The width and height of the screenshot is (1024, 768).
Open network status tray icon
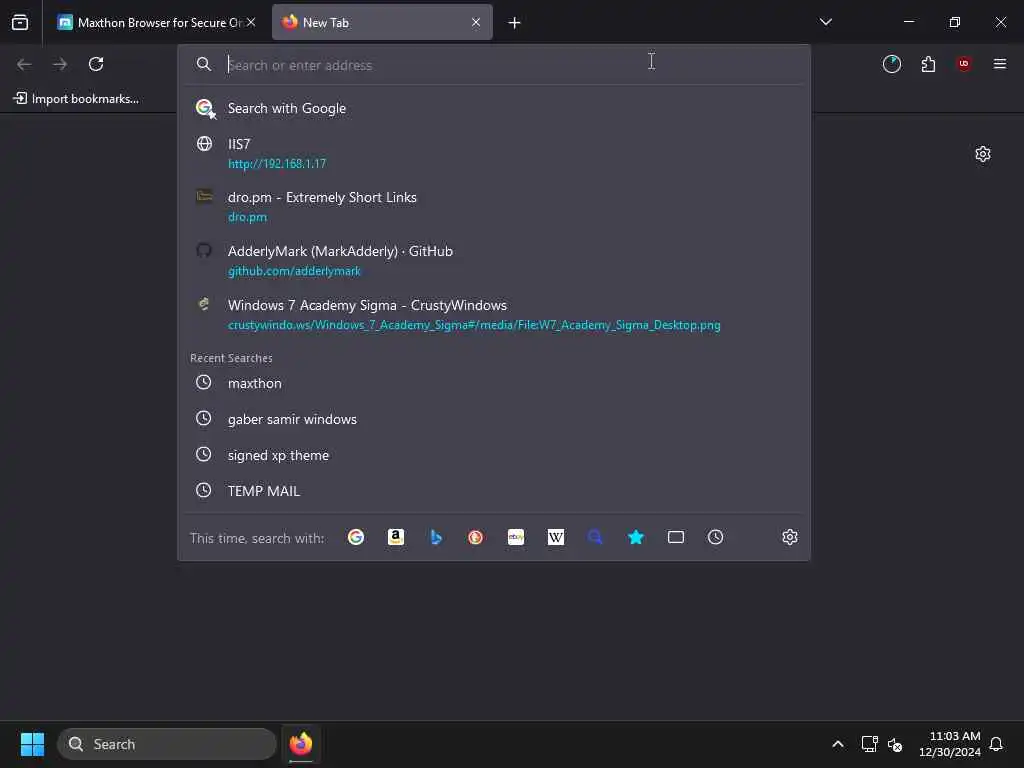pos(869,744)
